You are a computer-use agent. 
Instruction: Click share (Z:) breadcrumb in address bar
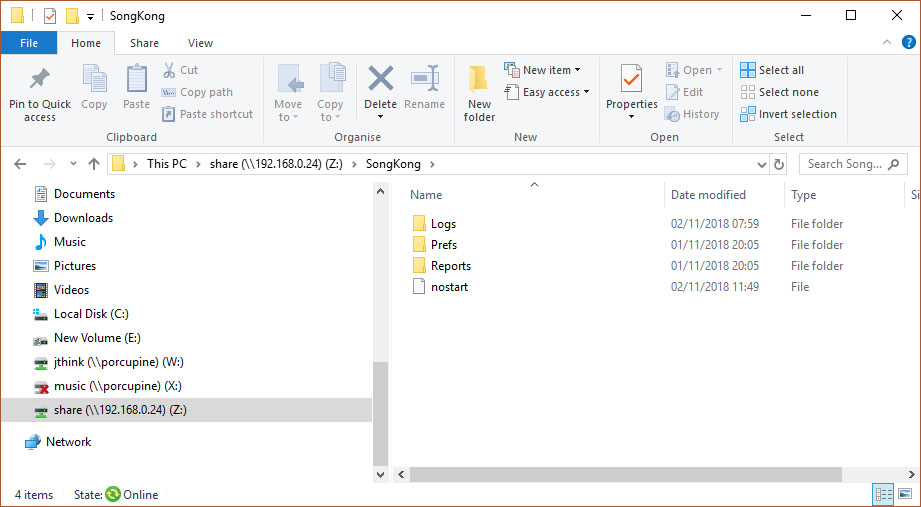point(276,164)
